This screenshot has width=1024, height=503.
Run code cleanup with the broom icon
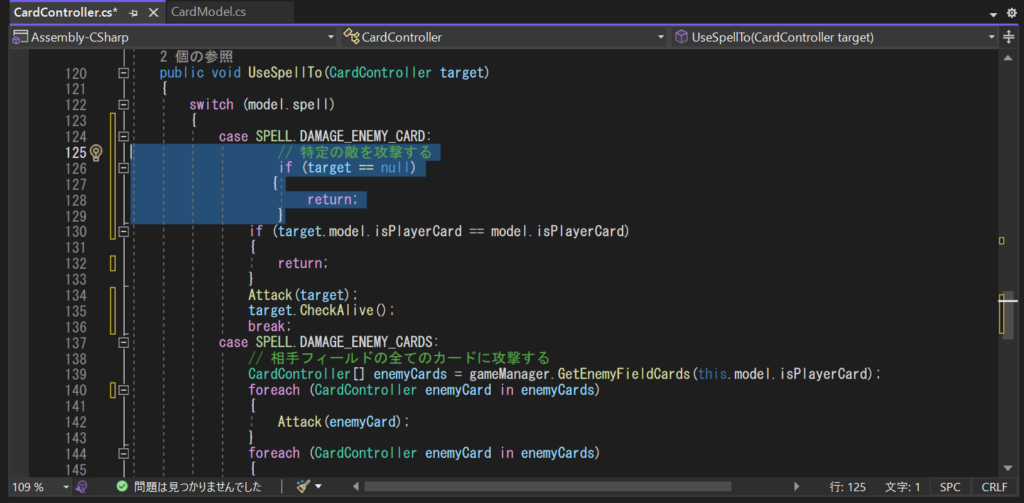coord(302,487)
